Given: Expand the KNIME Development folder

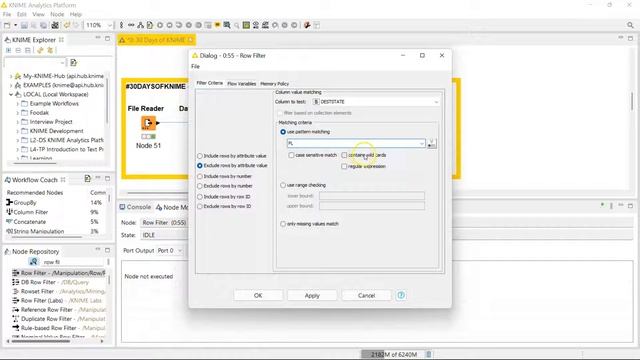Looking at the screenshot, I should pos(18,131).
